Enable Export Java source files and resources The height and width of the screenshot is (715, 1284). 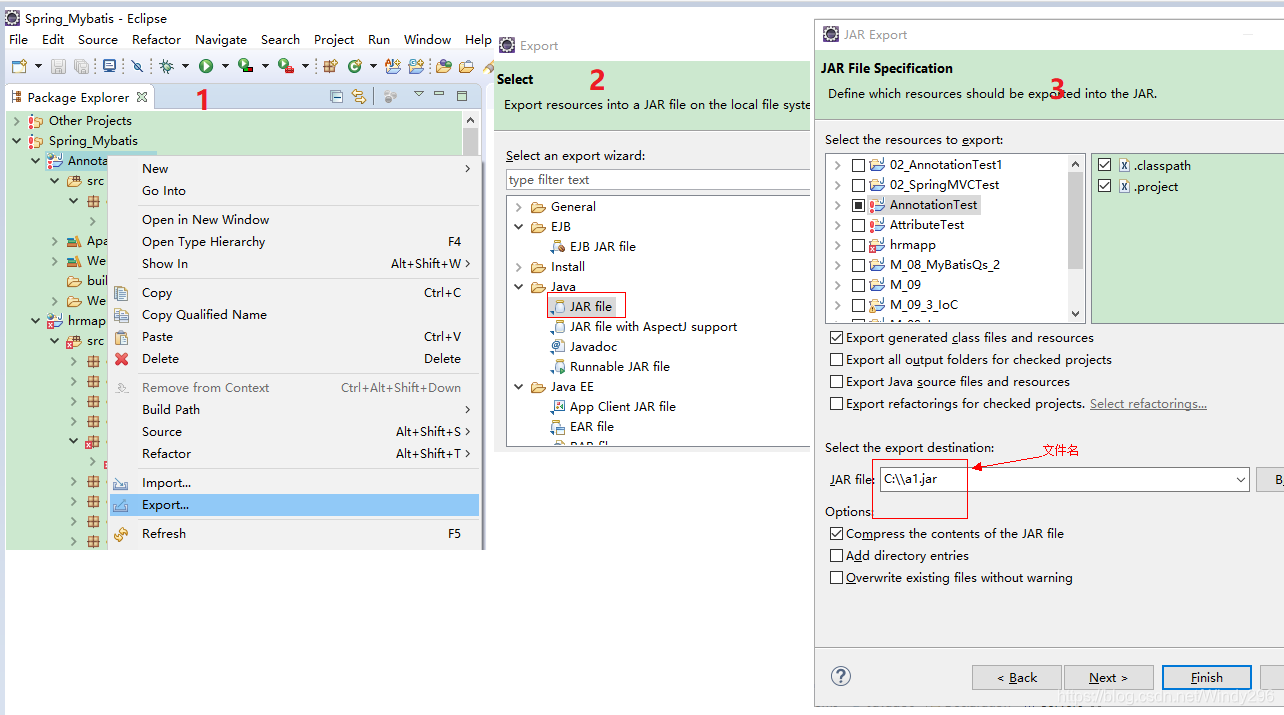(836, 382)
